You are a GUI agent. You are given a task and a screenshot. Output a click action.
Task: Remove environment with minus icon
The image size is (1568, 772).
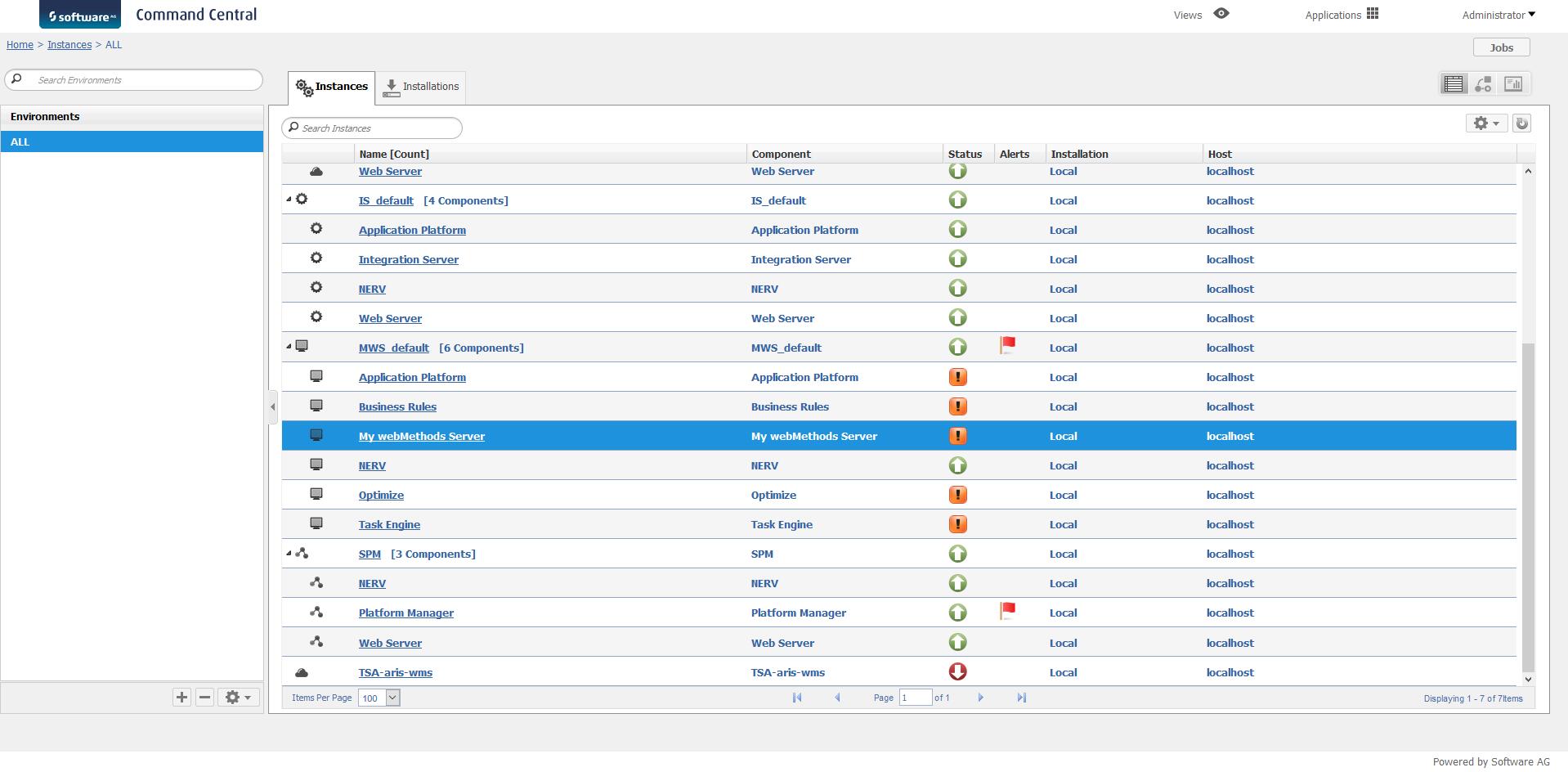coord(205,697)
